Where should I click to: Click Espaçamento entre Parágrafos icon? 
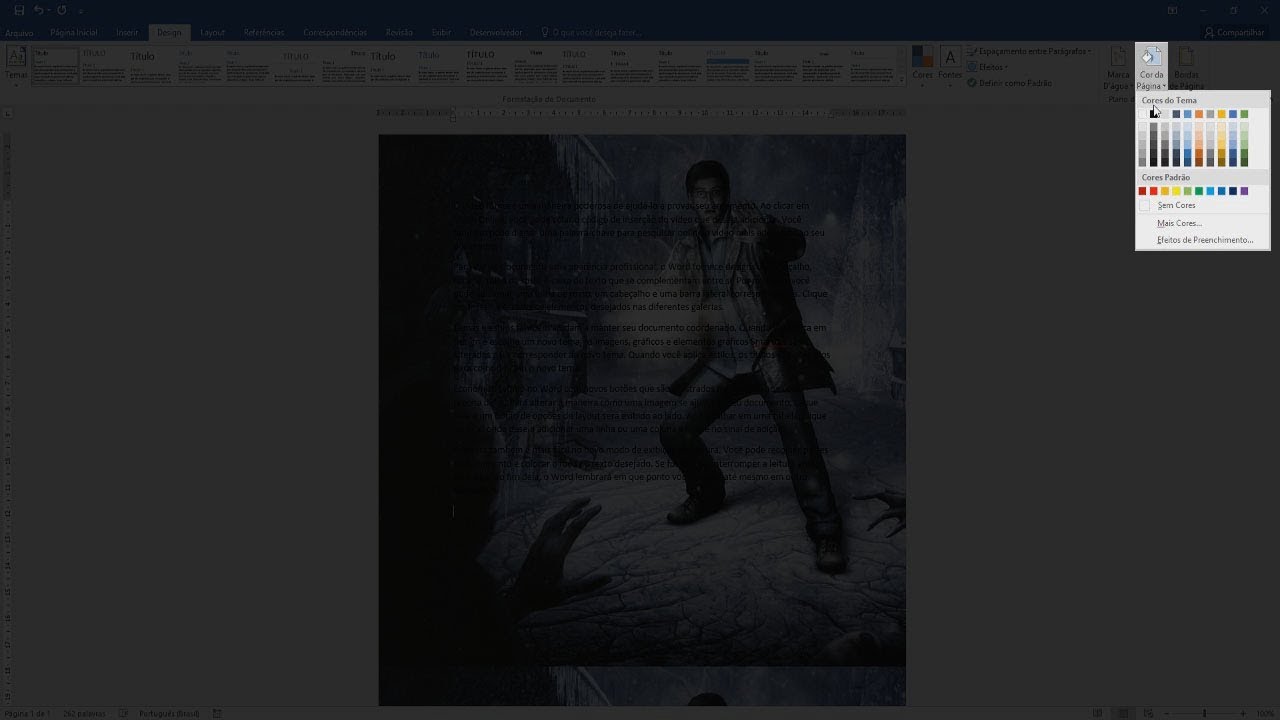(971, 51)
